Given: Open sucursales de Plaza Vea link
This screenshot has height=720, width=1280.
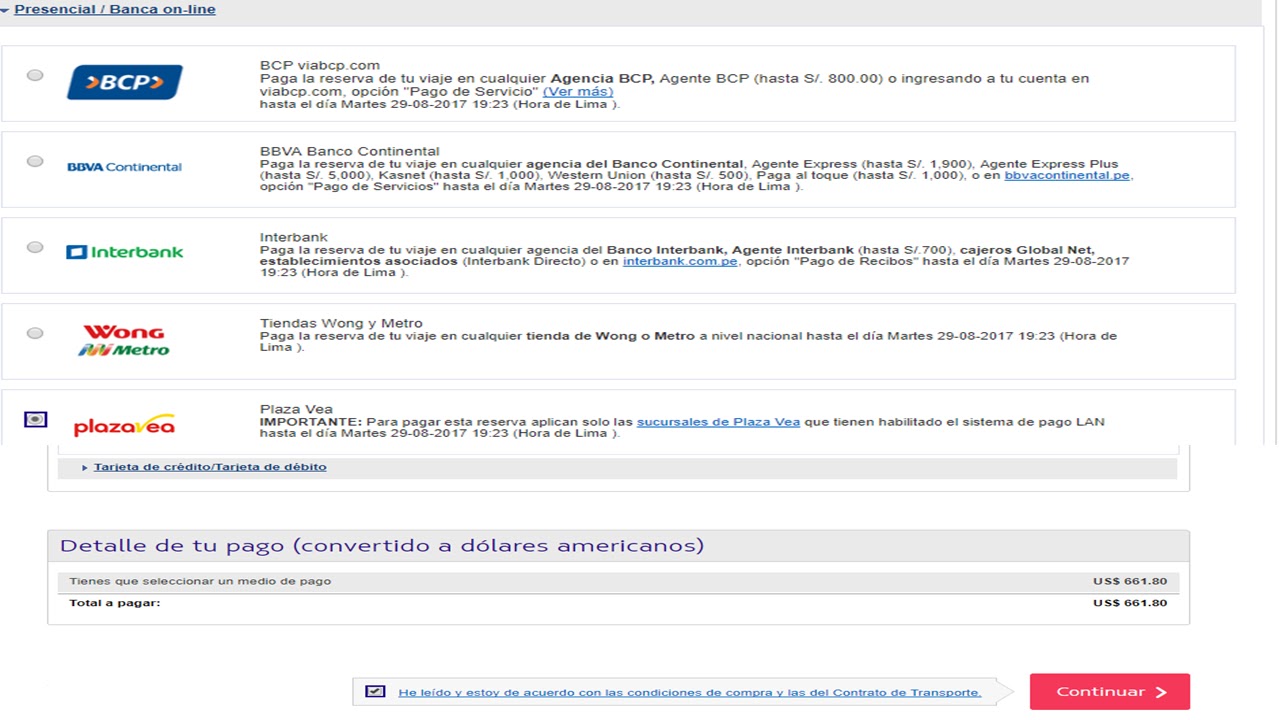Looking at the screenshot, I should coord(718,422).
